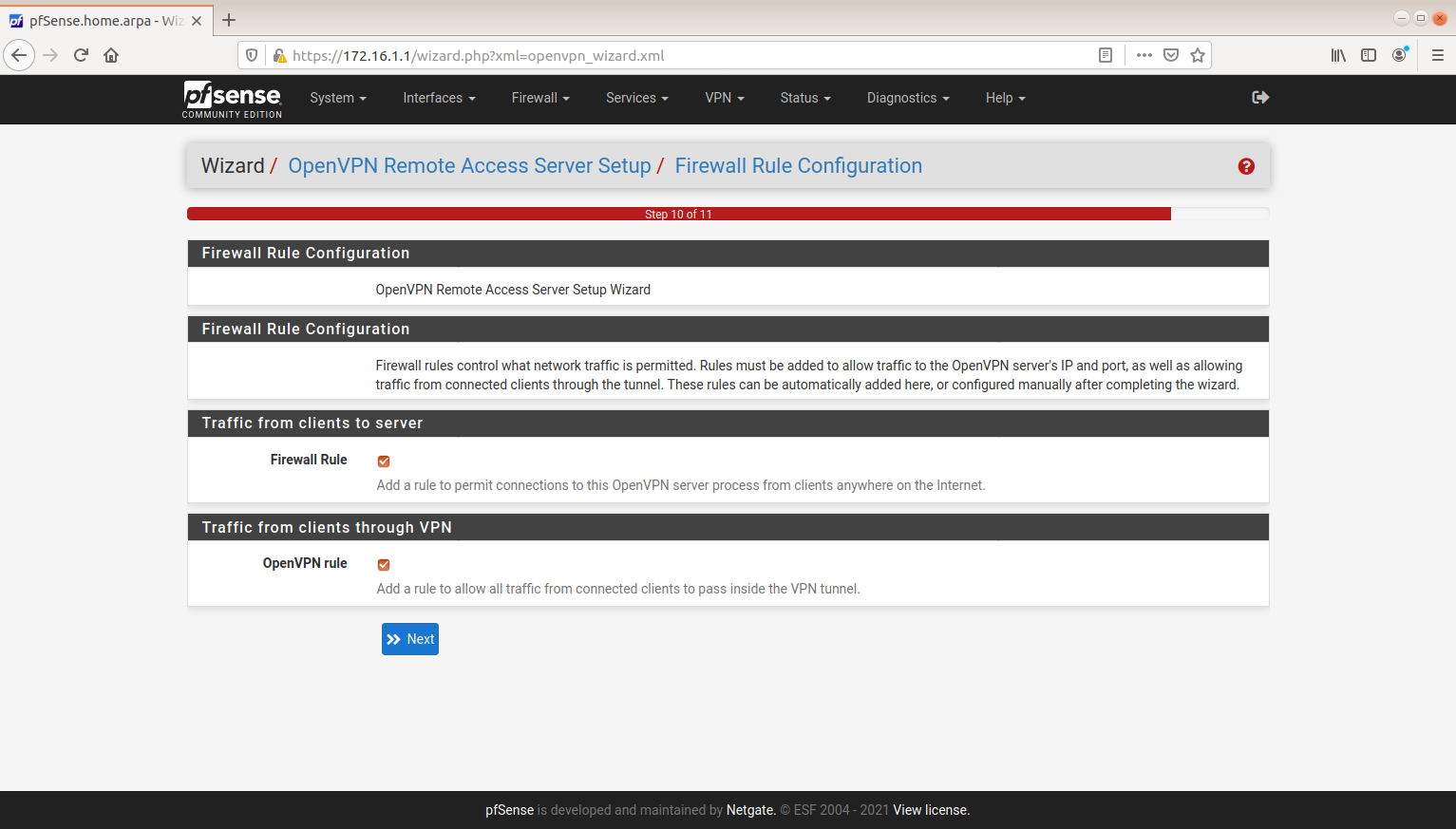Click the OpenVPN rule field label
Screen dimensions: 1456x829
305,563
